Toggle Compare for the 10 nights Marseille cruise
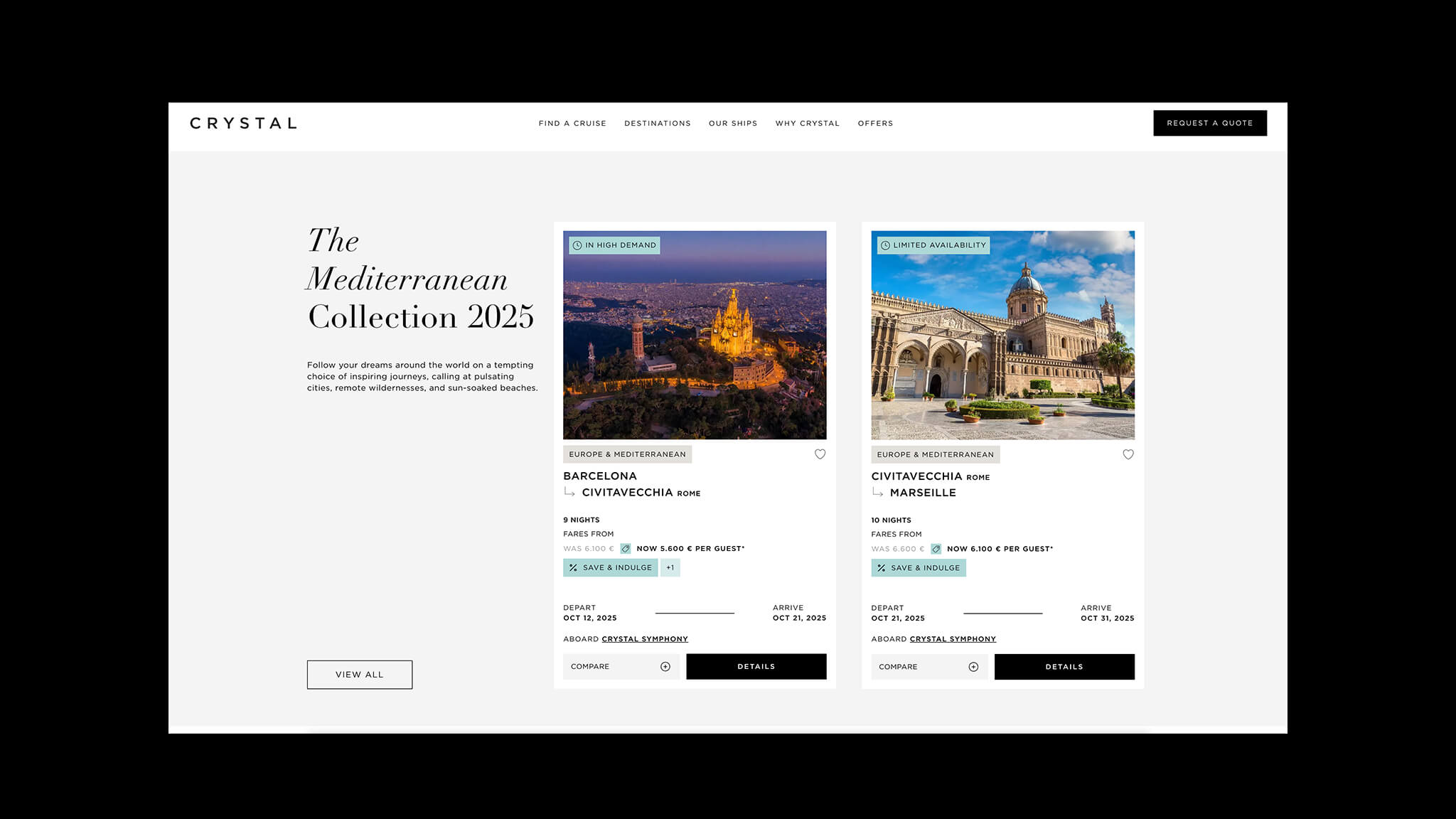 929,667
